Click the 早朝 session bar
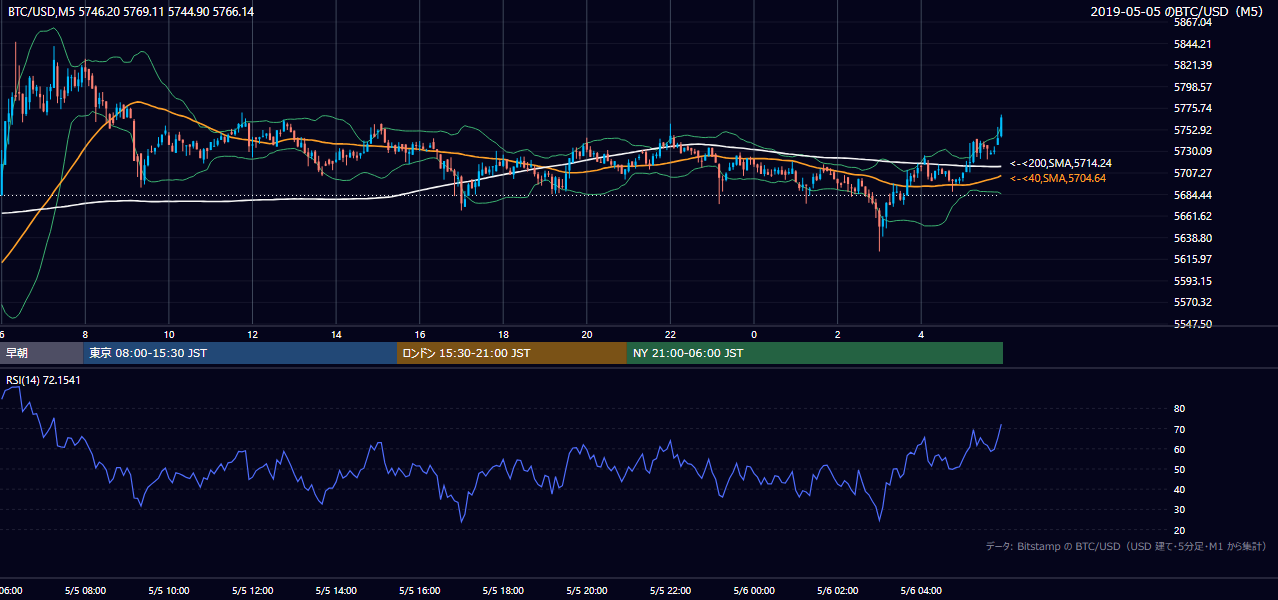Viewport: 1278px width, 600px height. coord(42,353)
